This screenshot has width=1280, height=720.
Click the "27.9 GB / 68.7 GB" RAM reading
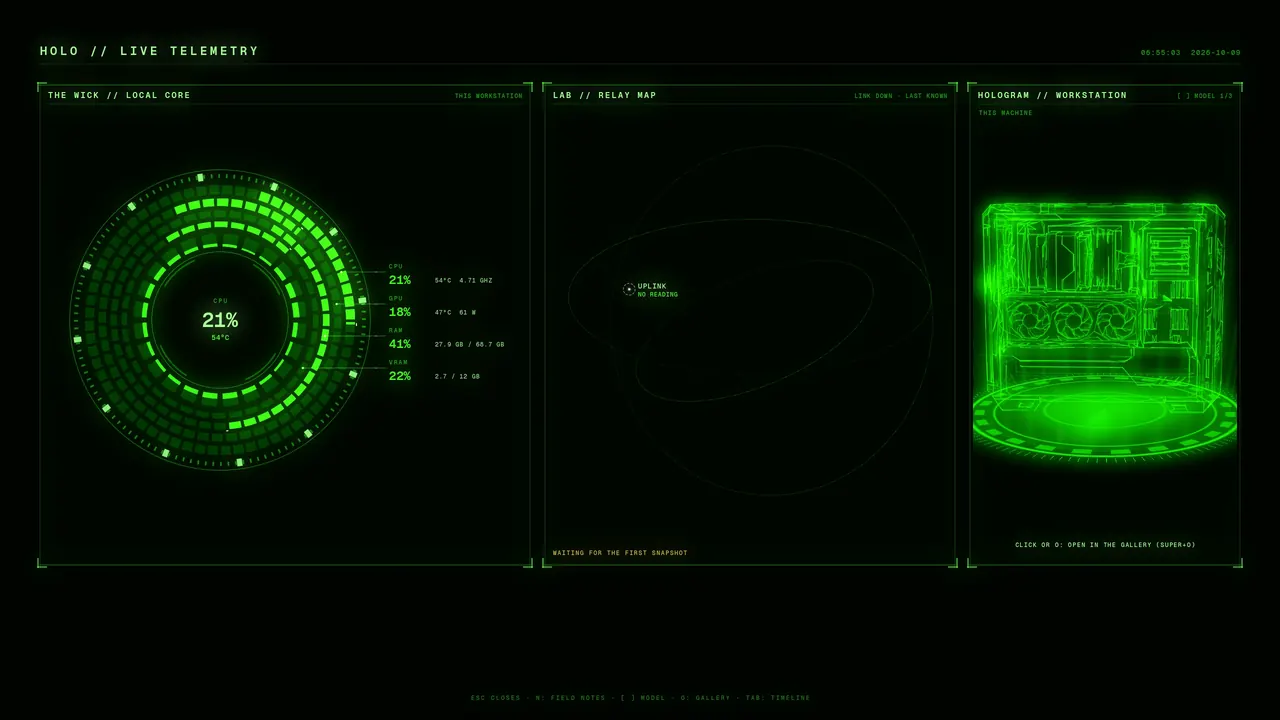(x=469, y=345)
